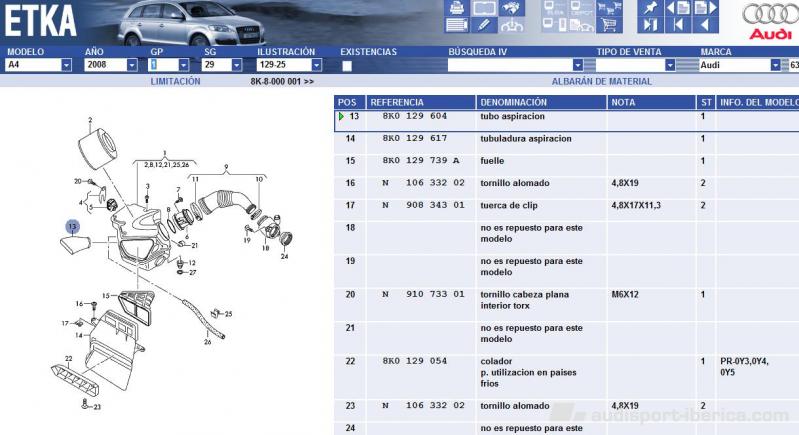Open the Marca dropdown showing Audi

coord(740,65)
